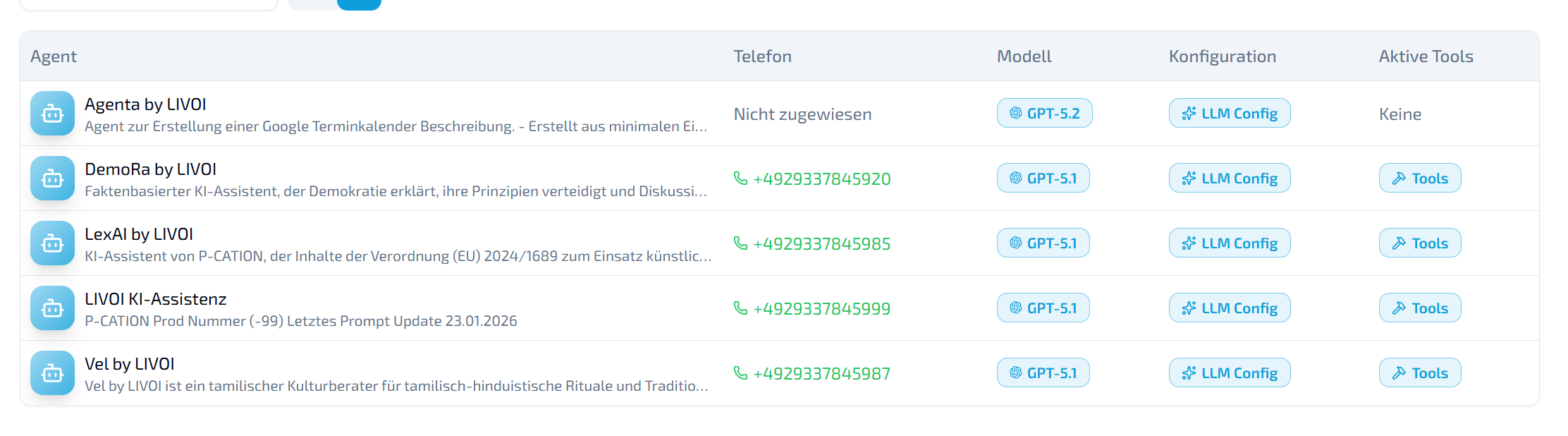Click the DemoRa by LIVOI robot avatar icon
Image resolution: width=1568 pixels, height=436 pixels.
[x=52, y=178]
